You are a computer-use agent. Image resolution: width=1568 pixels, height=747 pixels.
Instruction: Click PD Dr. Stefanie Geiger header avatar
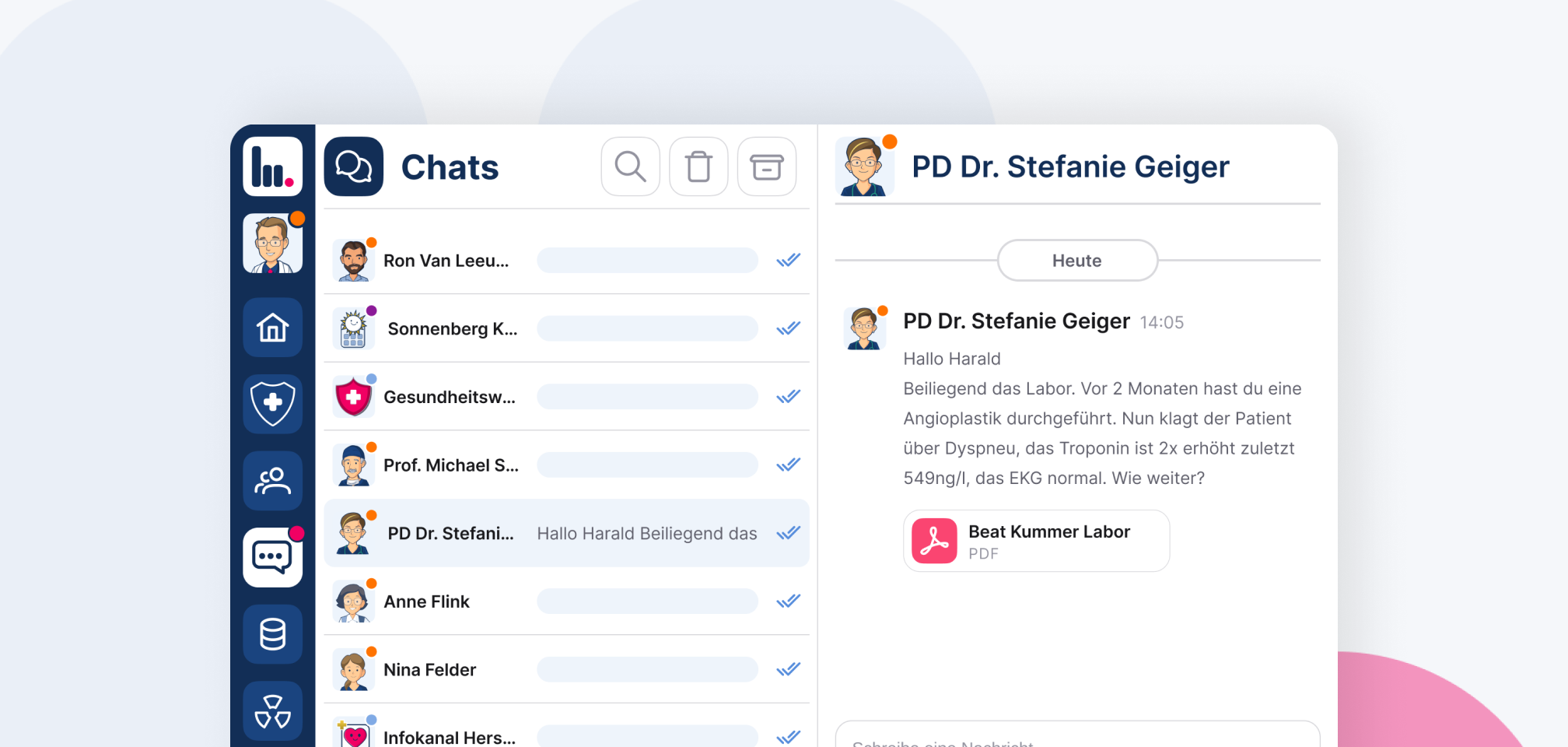pyautogui.click(x=863, y=167)
